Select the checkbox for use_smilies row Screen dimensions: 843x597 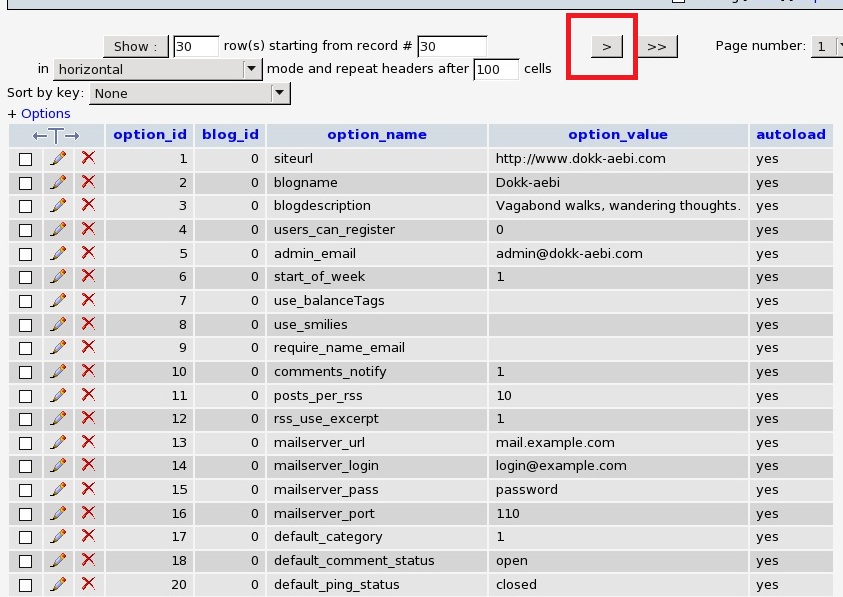26,325
